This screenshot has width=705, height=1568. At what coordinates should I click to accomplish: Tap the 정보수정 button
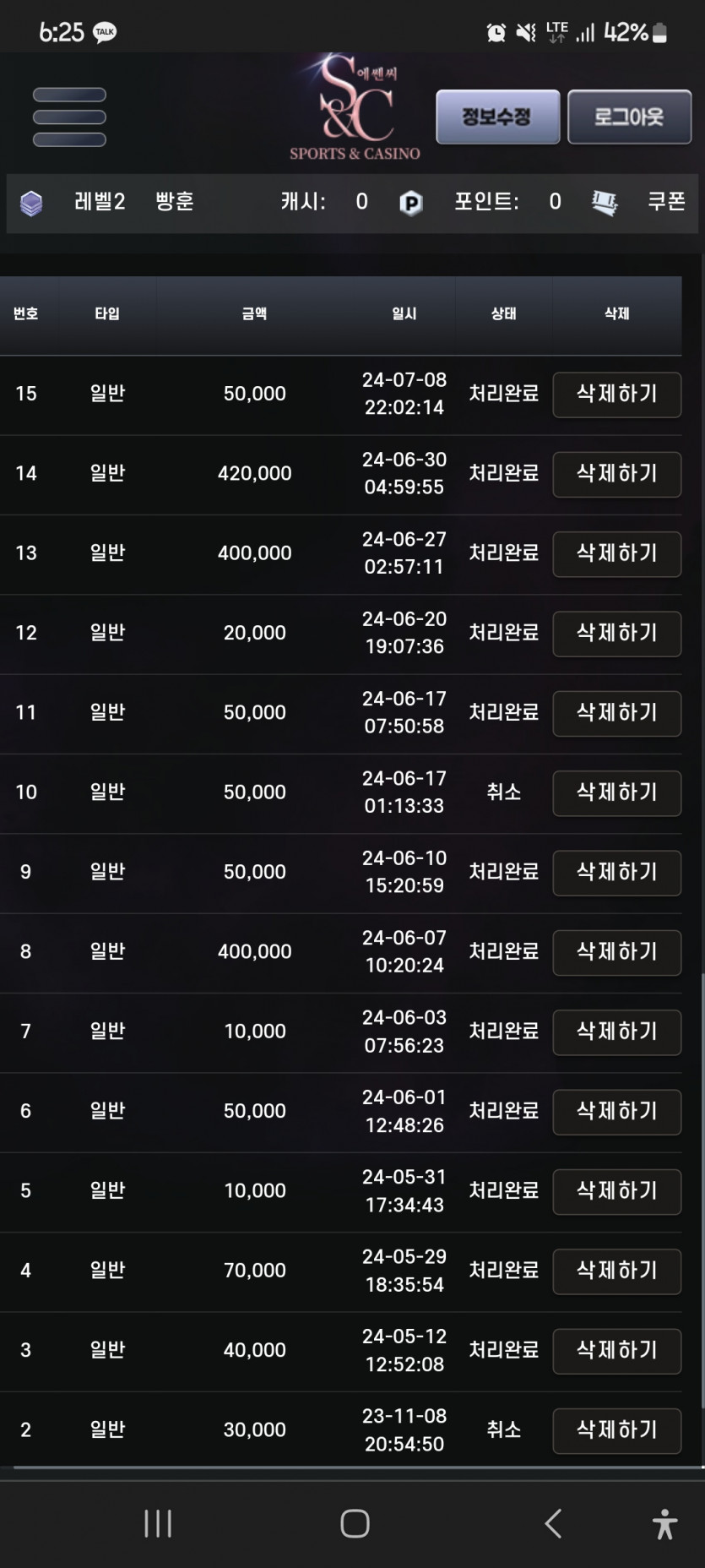coord(497,117)
